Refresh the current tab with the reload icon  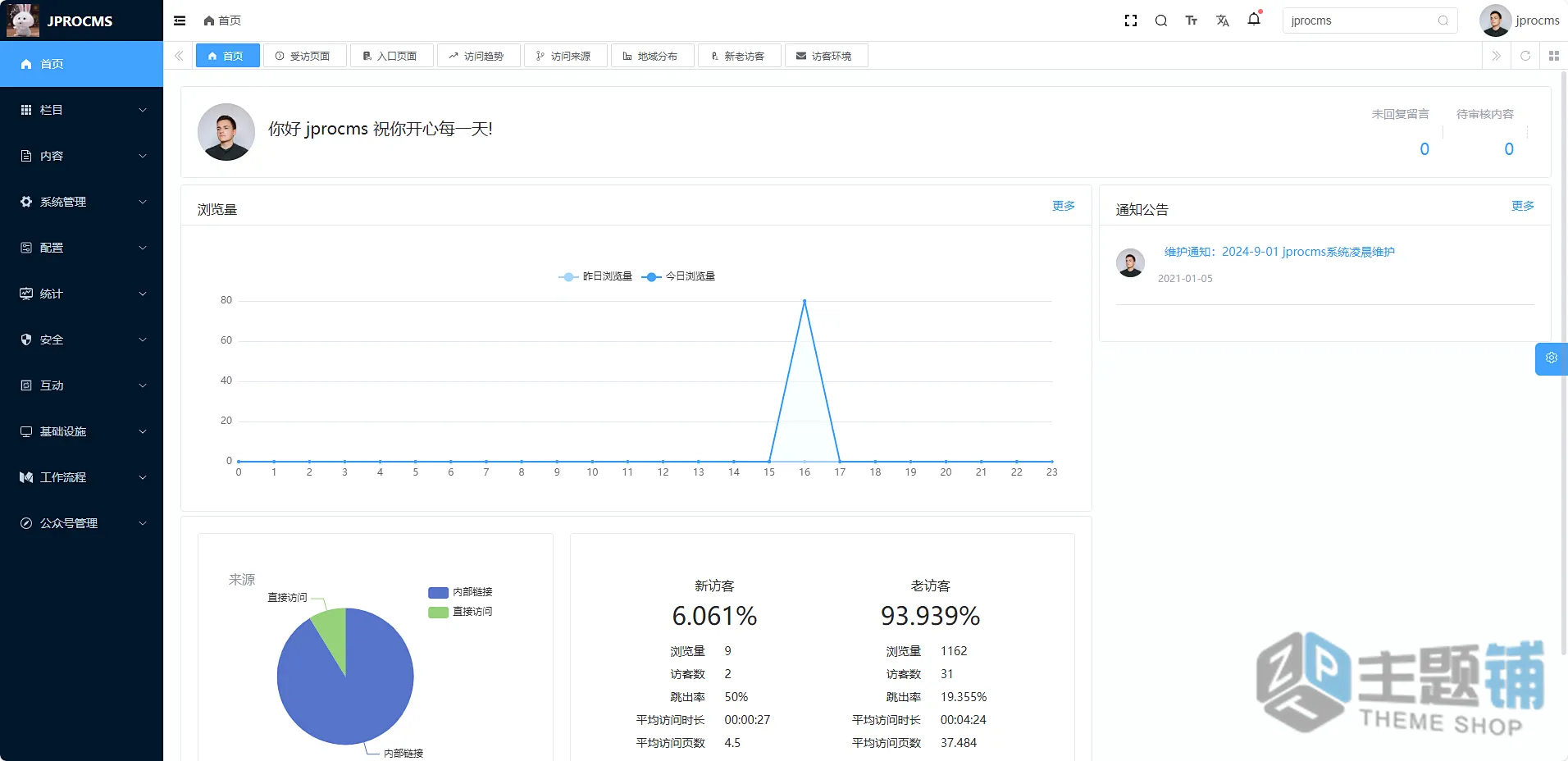tap(1525, 56)
